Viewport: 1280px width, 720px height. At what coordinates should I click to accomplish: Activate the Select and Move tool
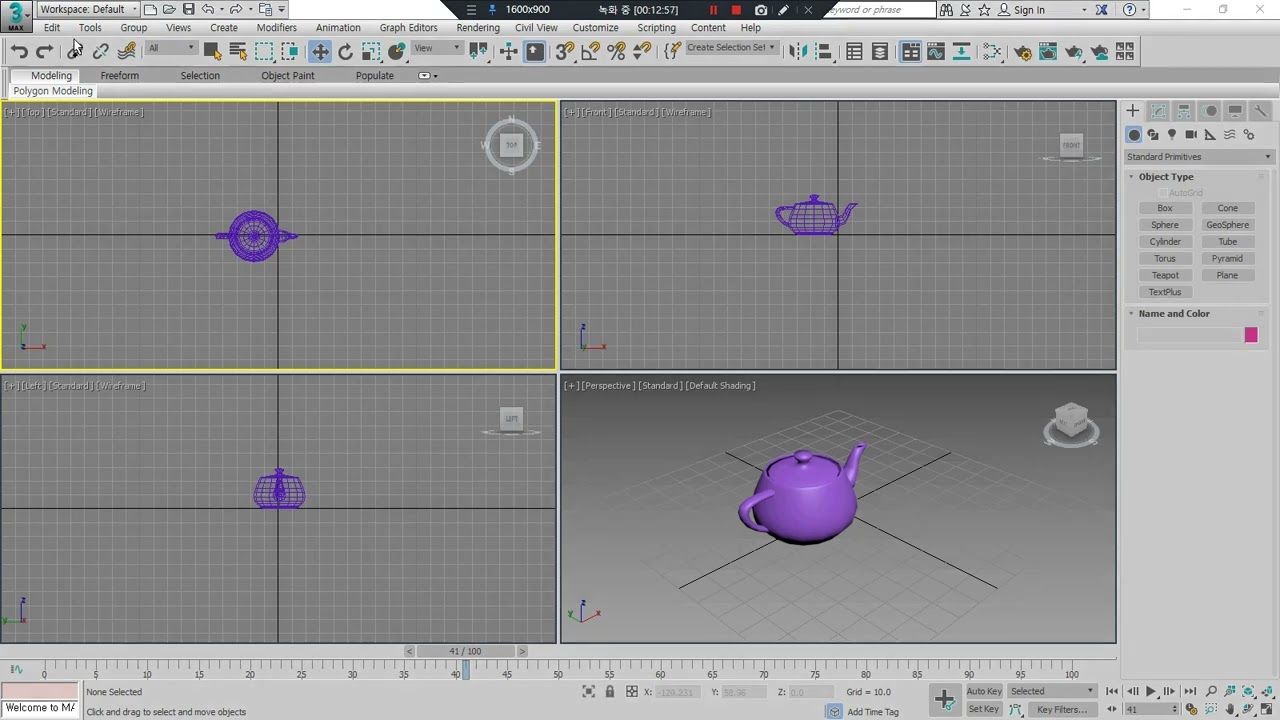[320, 51]
